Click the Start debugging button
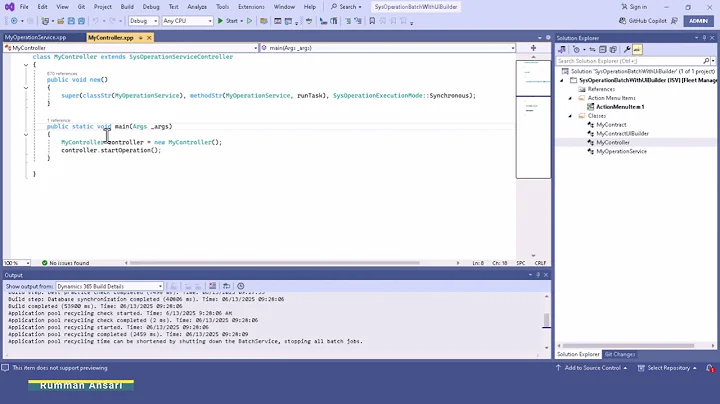 (229, 21)
